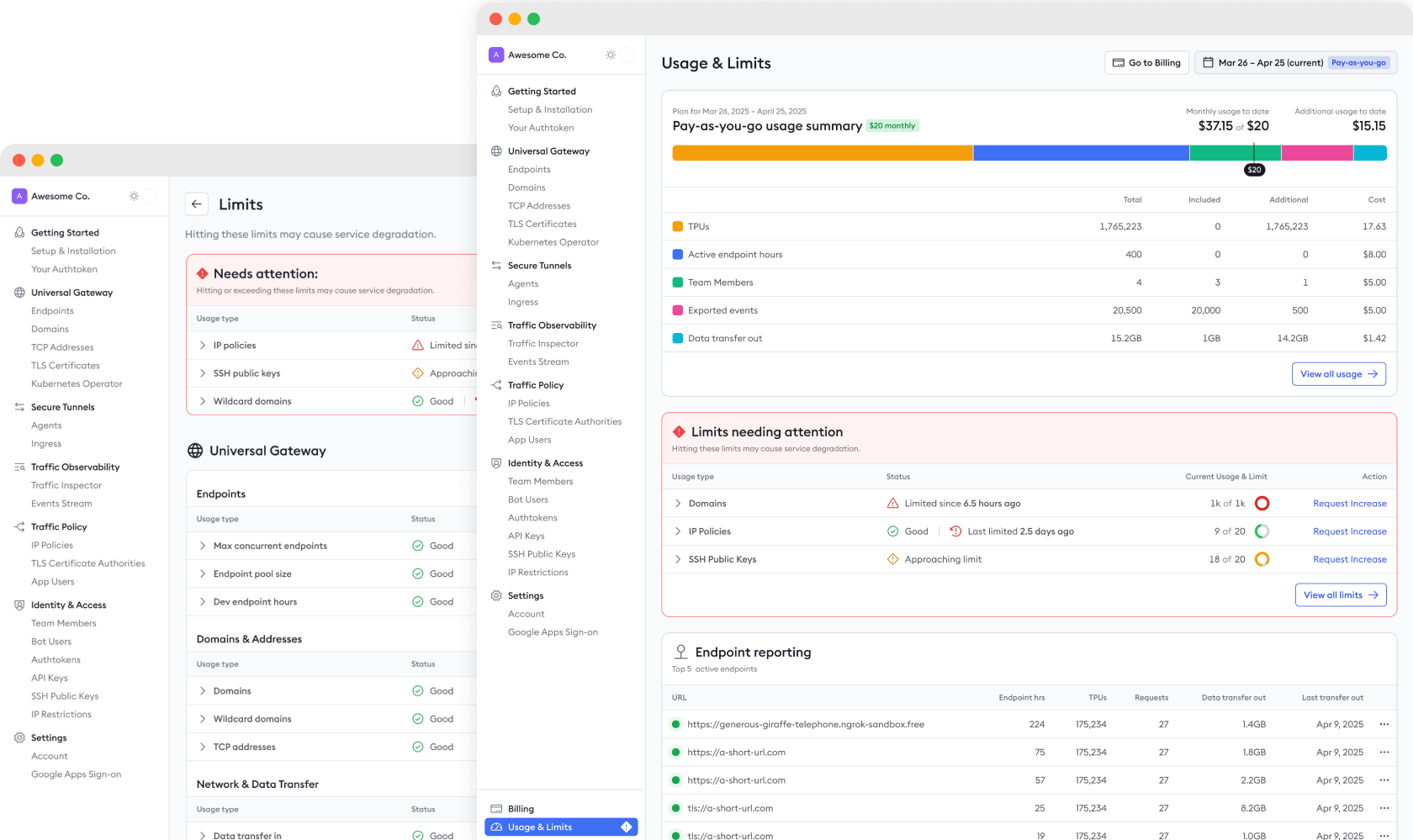Click Secure Tunnels arrows icon in front sidebar

496,266
